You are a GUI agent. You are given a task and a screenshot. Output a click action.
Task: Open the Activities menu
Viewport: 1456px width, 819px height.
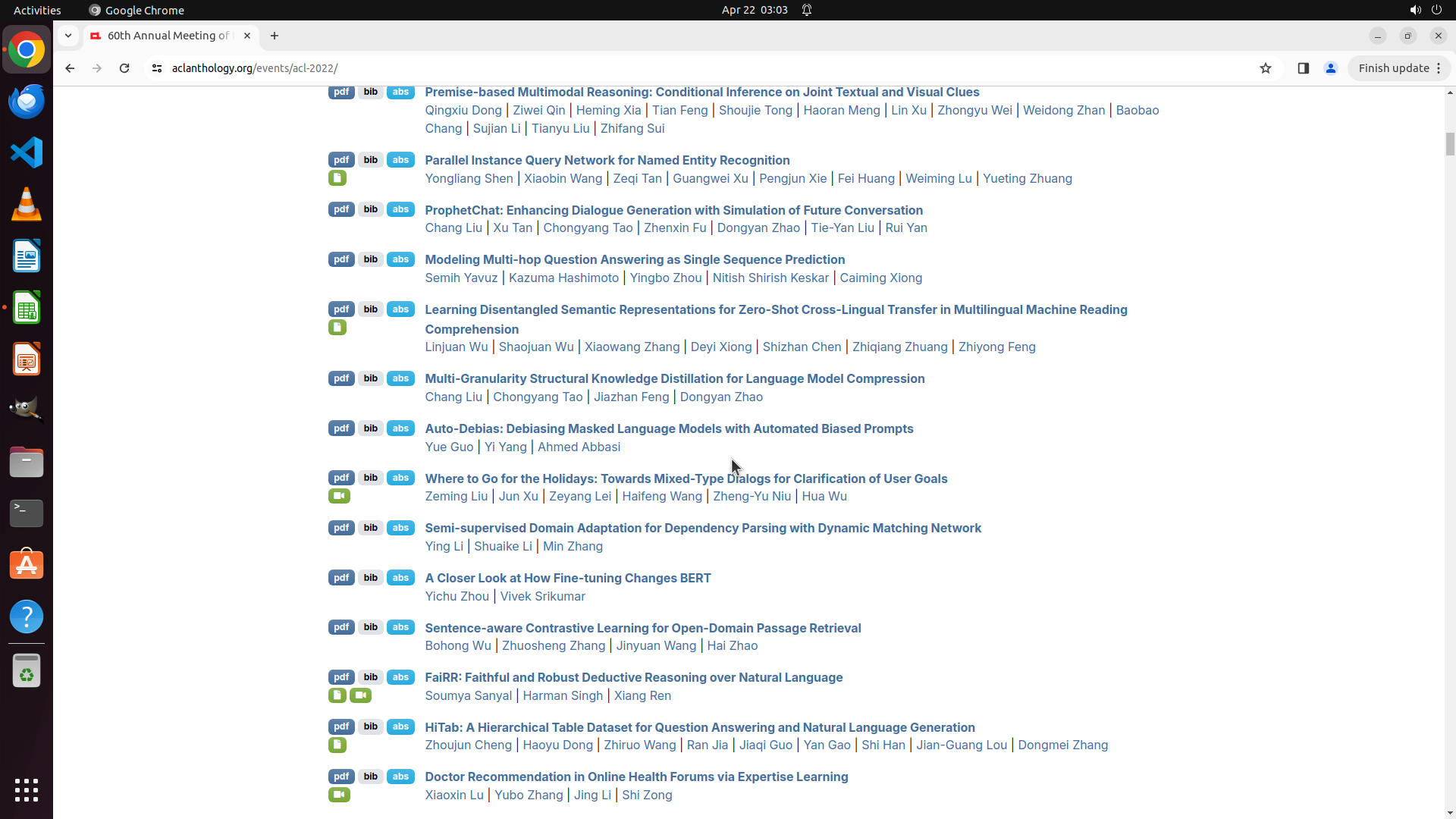tap(37, 10)
